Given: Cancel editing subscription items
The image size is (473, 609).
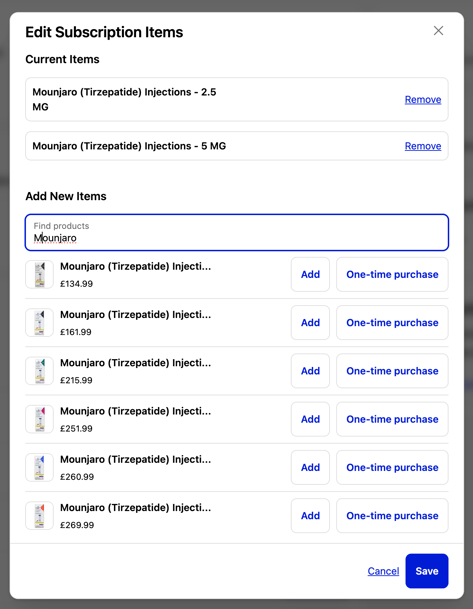Looking at the screenshot, I should (x=383, y=571).
